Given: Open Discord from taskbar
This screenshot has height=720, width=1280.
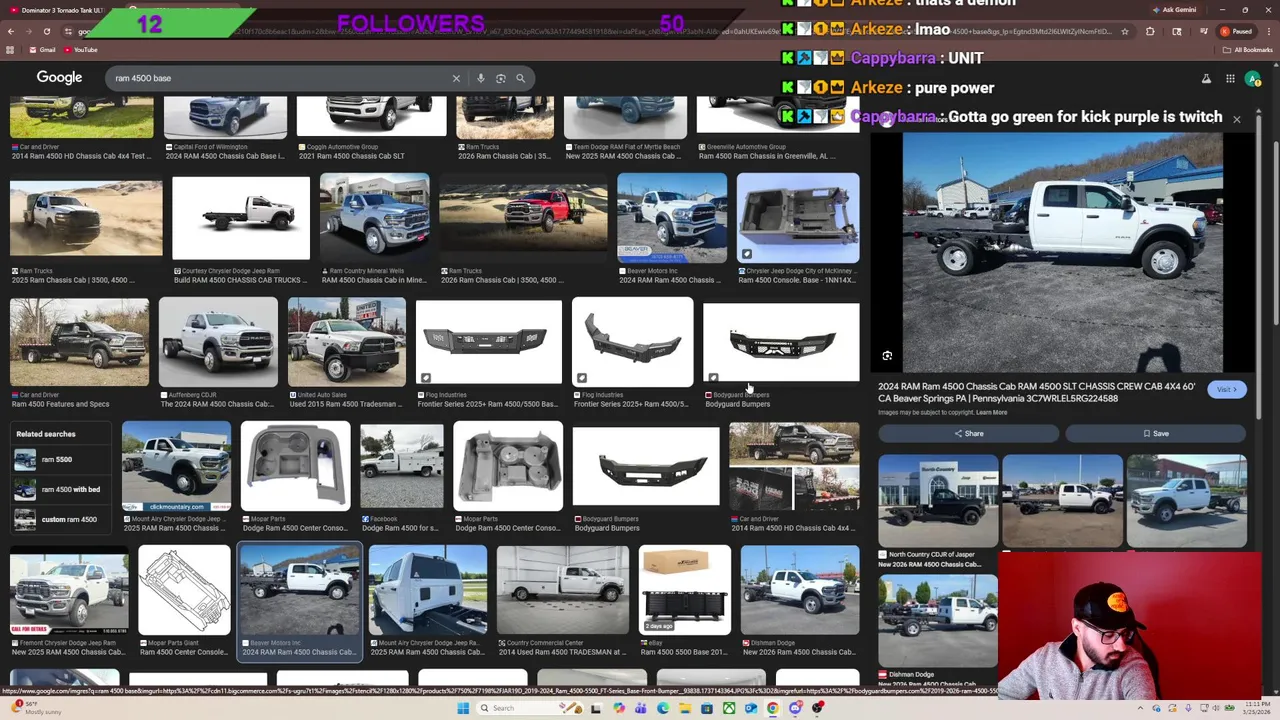Looking at the screenshot, I should (x=795, y=708).
